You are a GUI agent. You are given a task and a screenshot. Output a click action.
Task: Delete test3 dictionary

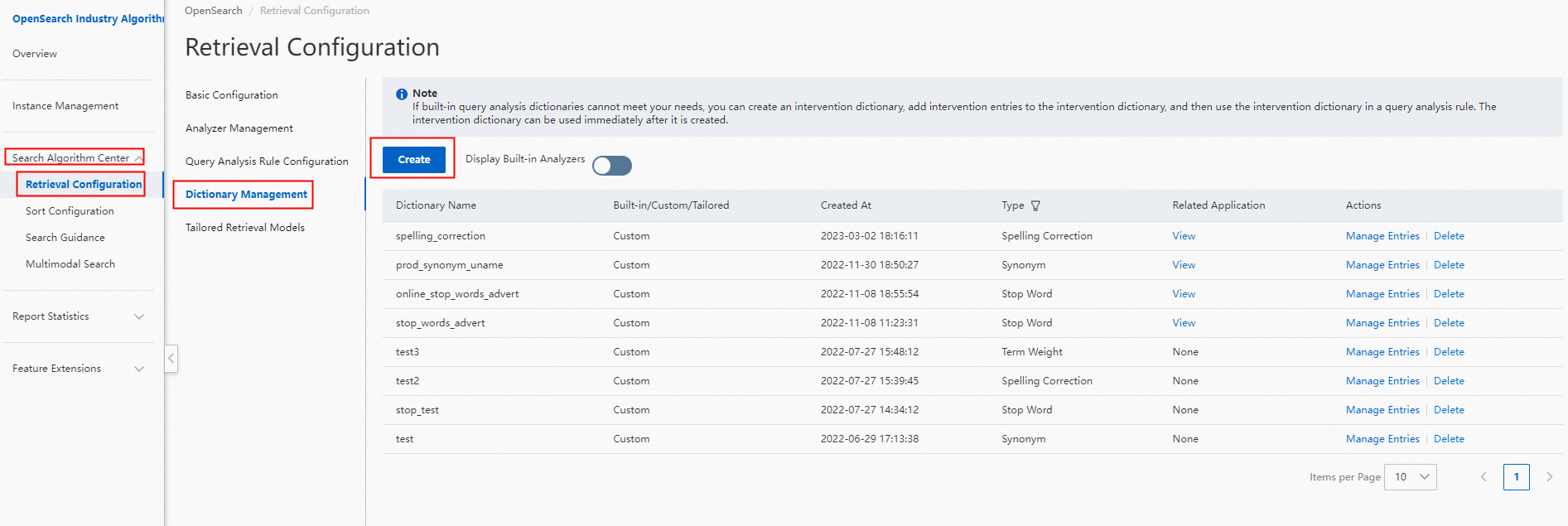pos(1449,352)
